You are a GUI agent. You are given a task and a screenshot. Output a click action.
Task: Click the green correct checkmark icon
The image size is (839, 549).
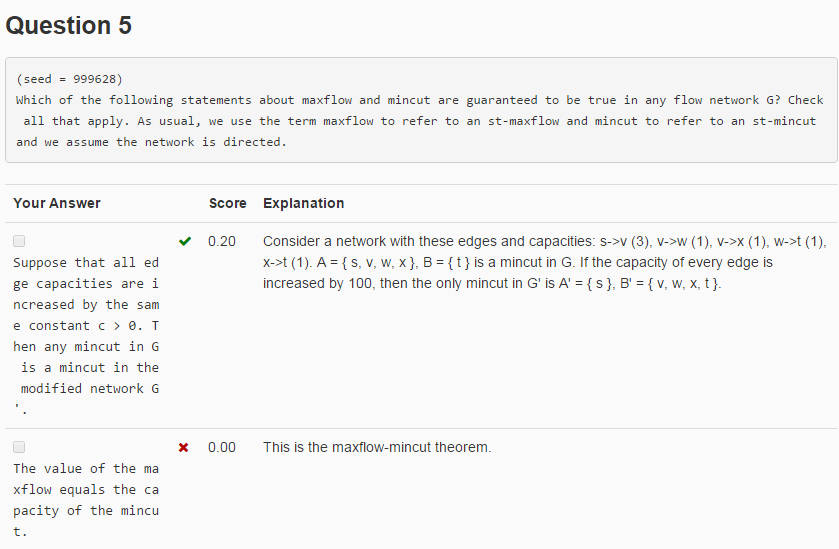coord(185,241)
